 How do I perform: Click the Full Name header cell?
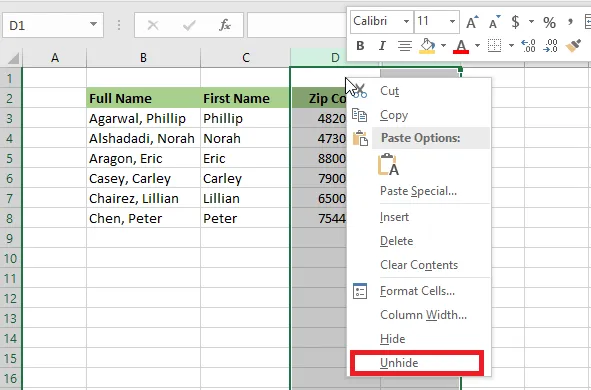[144, 98]
